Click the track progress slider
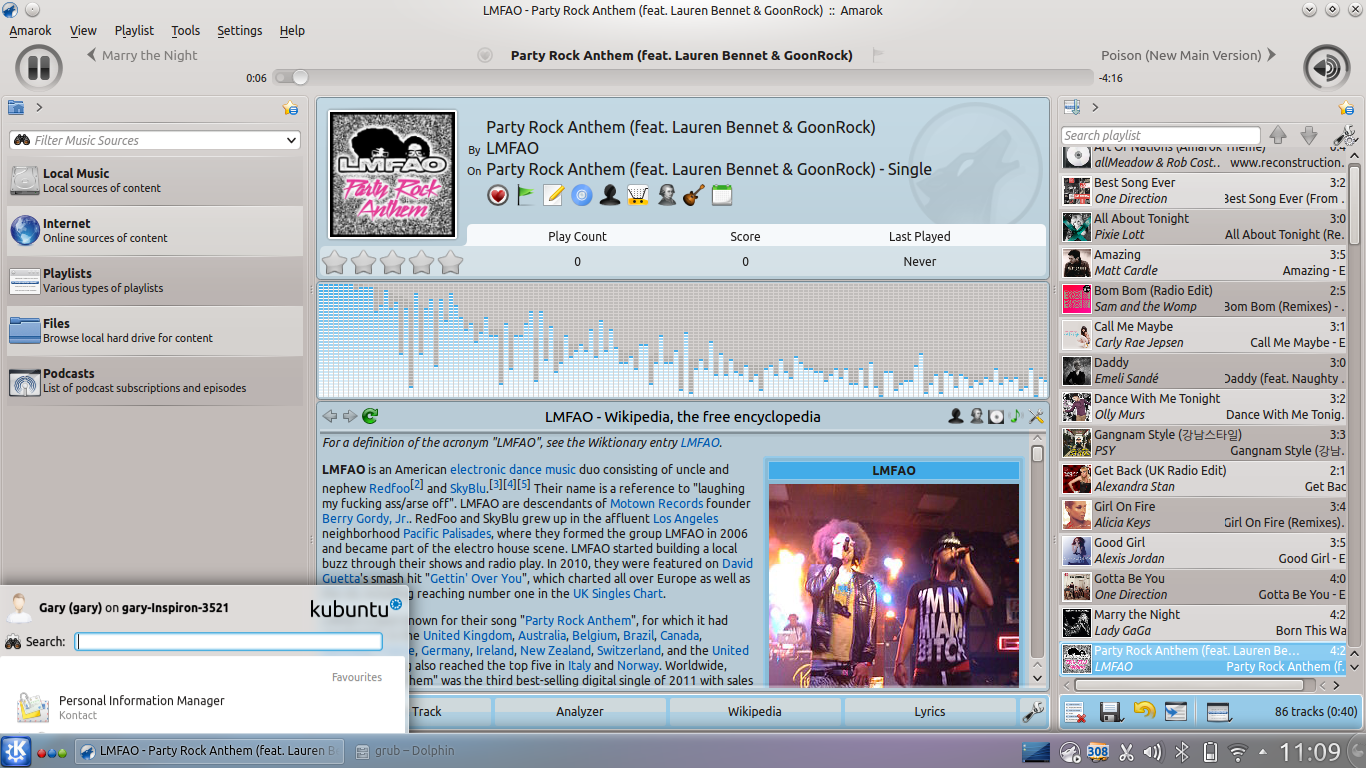Viewport: 1366px width, 768px height. point(683,78)
